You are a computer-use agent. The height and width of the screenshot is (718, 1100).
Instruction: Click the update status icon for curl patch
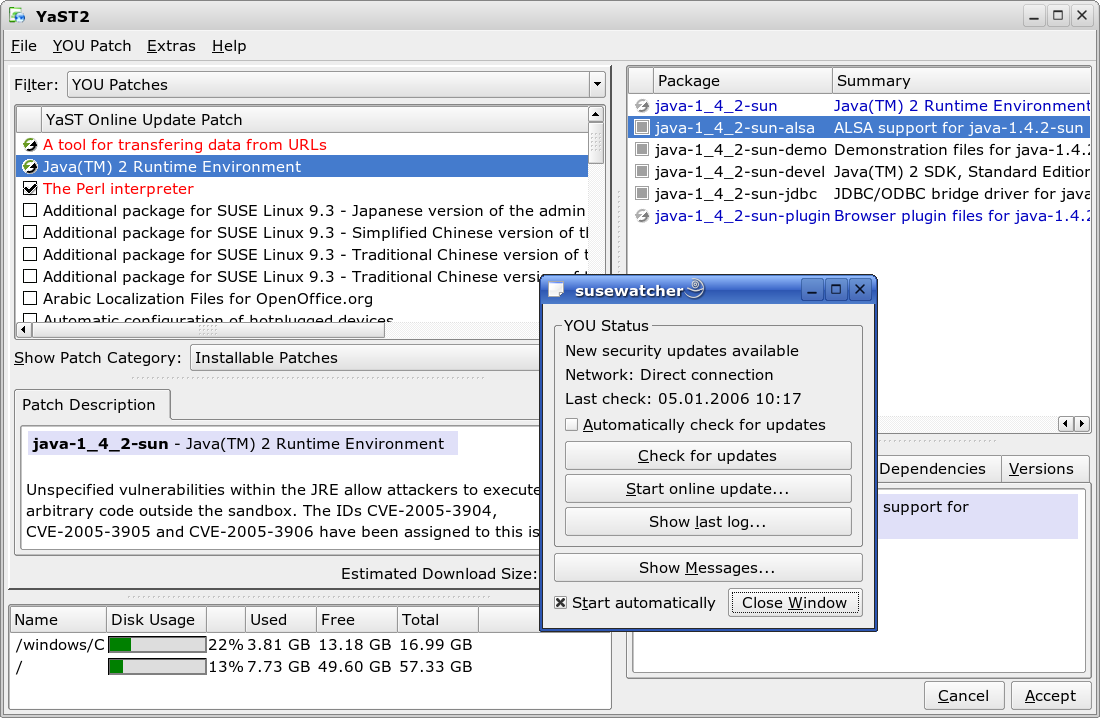coord(29,145)
